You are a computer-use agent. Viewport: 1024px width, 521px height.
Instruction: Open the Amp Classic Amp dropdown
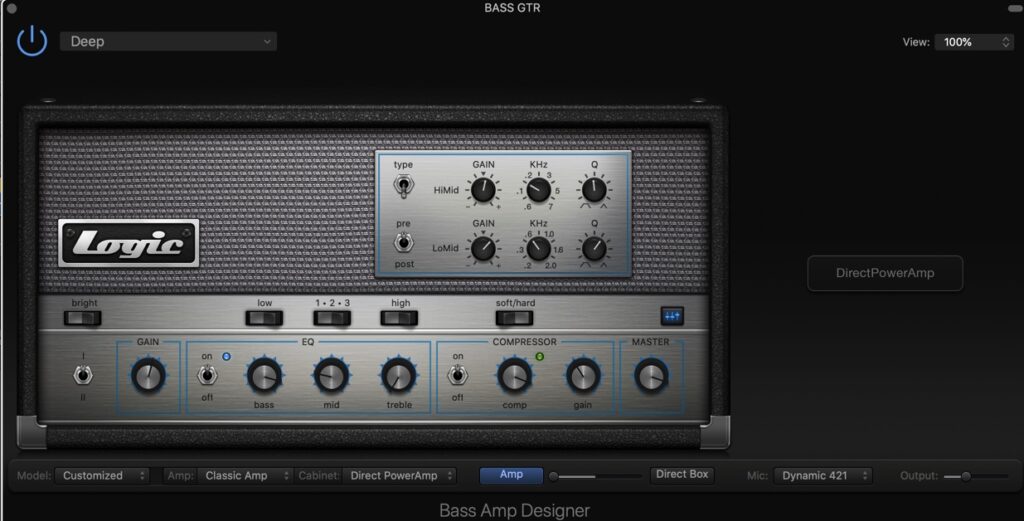tap(245, 475)
